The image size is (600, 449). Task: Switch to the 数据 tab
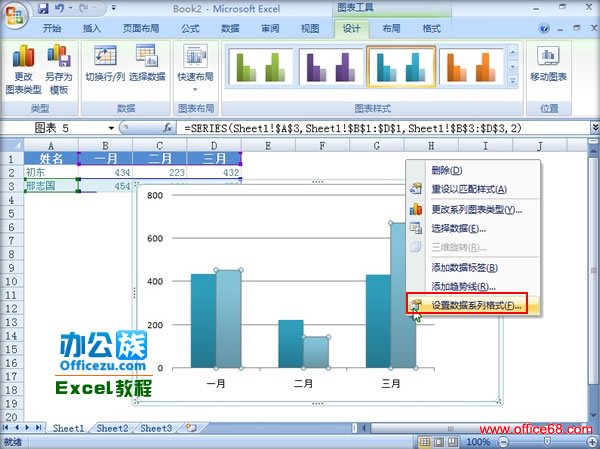pyautogui.click(x=230, y=28)
